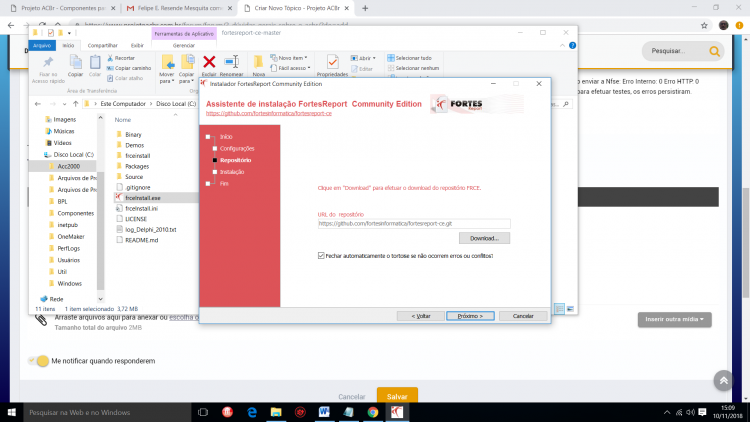Select Rede in the navigation pane

56,299
